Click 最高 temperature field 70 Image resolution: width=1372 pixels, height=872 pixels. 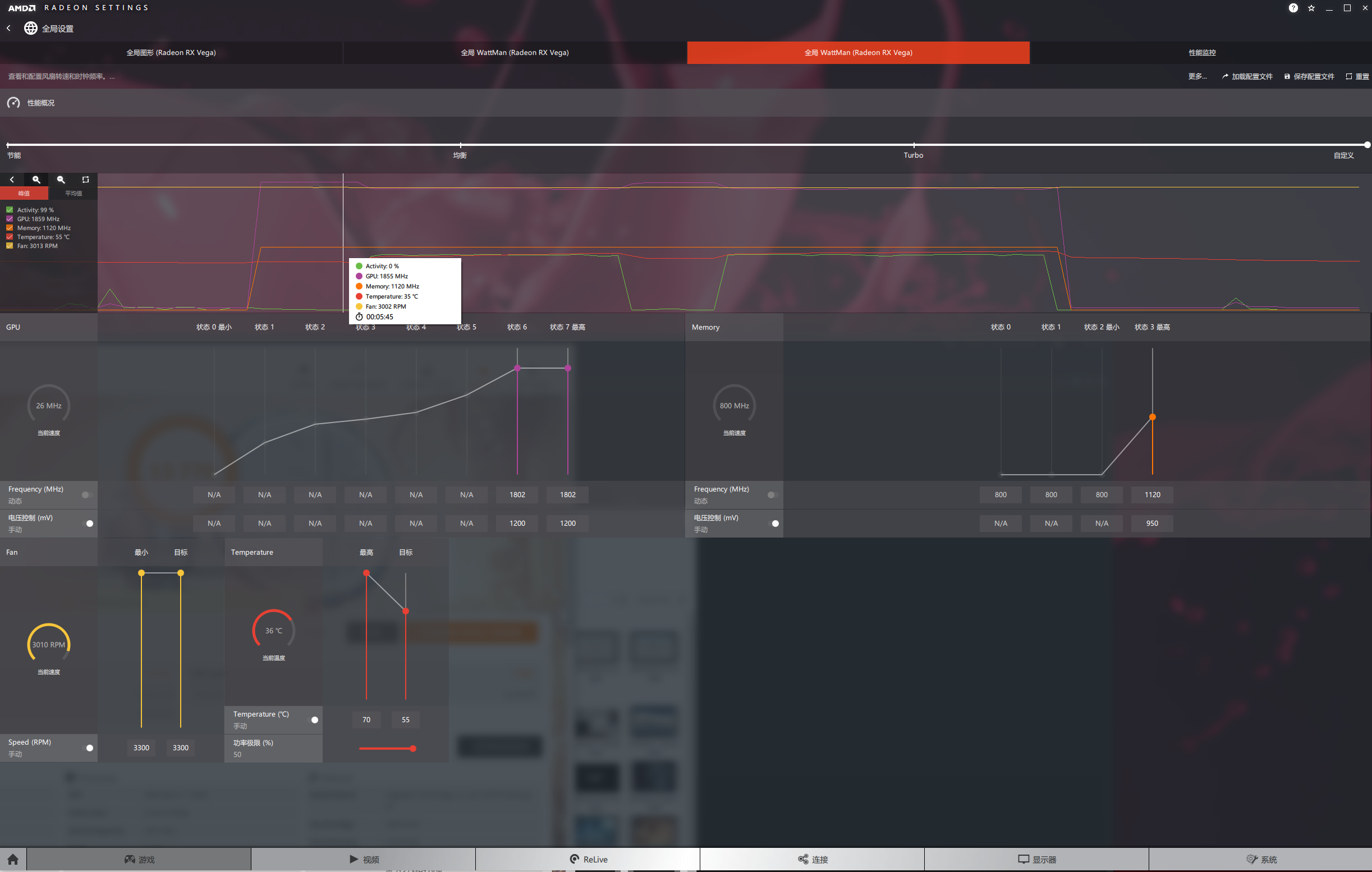point(366,720)
